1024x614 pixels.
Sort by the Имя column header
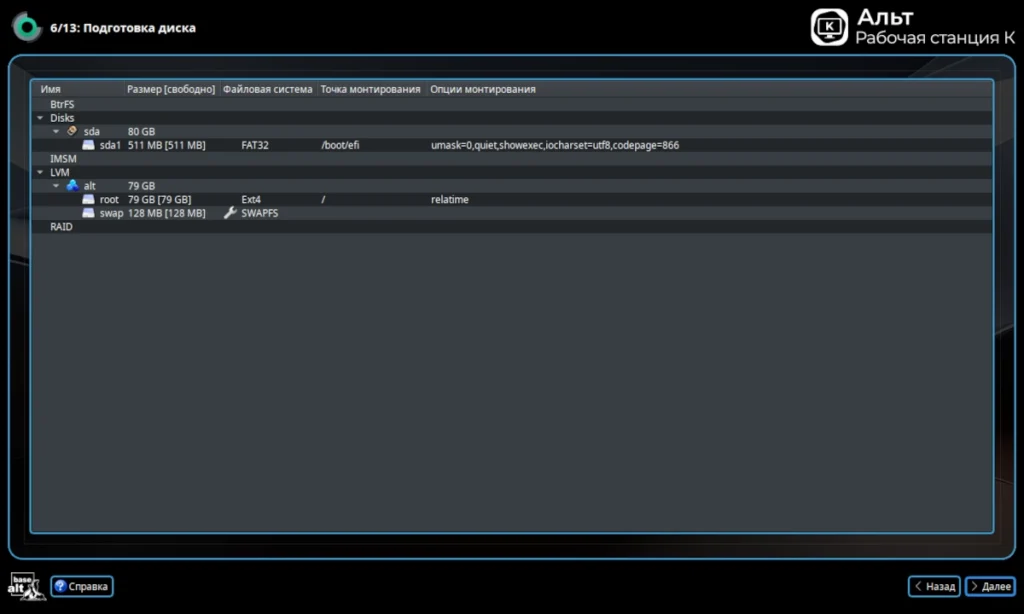pyautogui.click(x=78, y=89)
